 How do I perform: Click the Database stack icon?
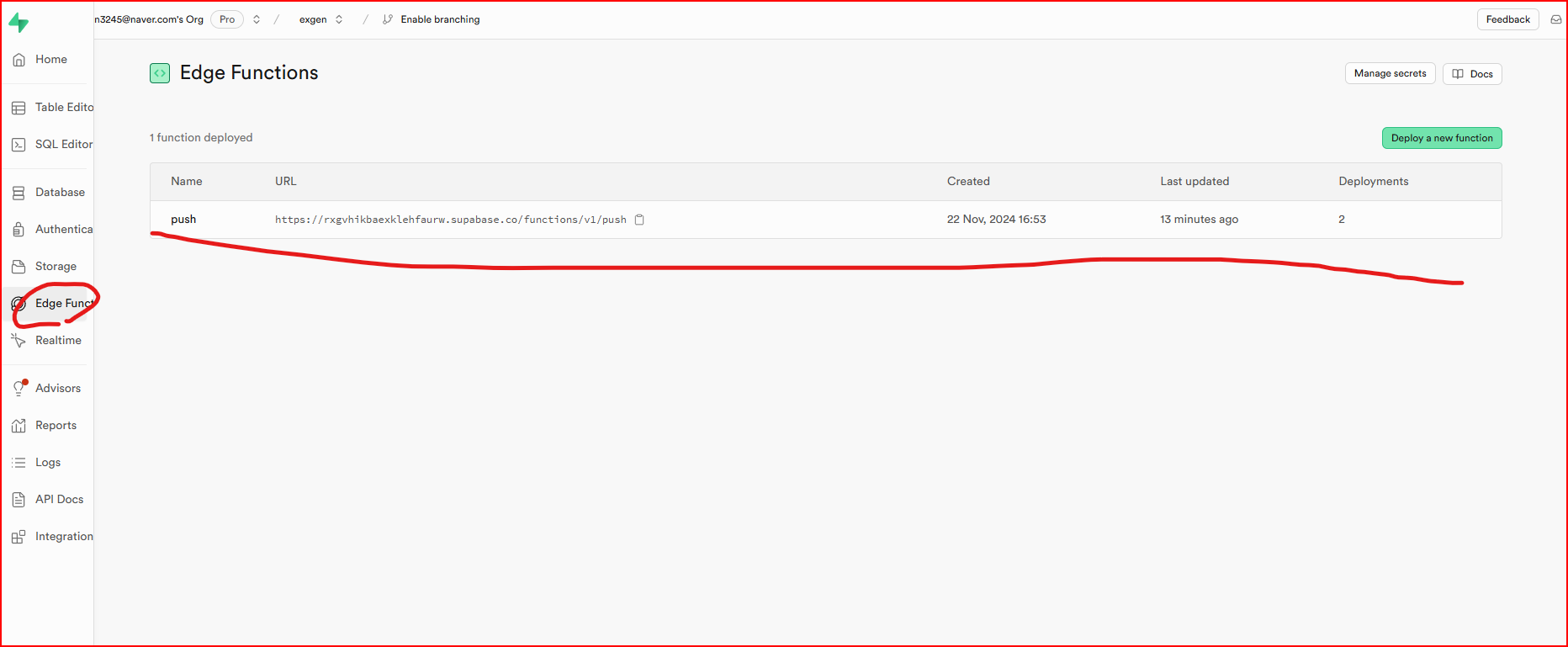coord(19,193)
